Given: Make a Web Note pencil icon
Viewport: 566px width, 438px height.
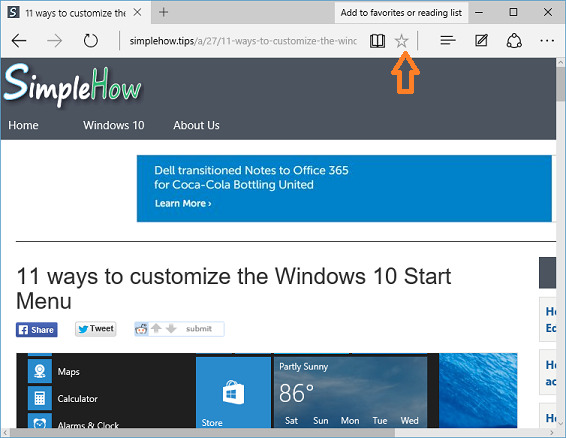Looking at the screenshot, I should coord(481,40).
